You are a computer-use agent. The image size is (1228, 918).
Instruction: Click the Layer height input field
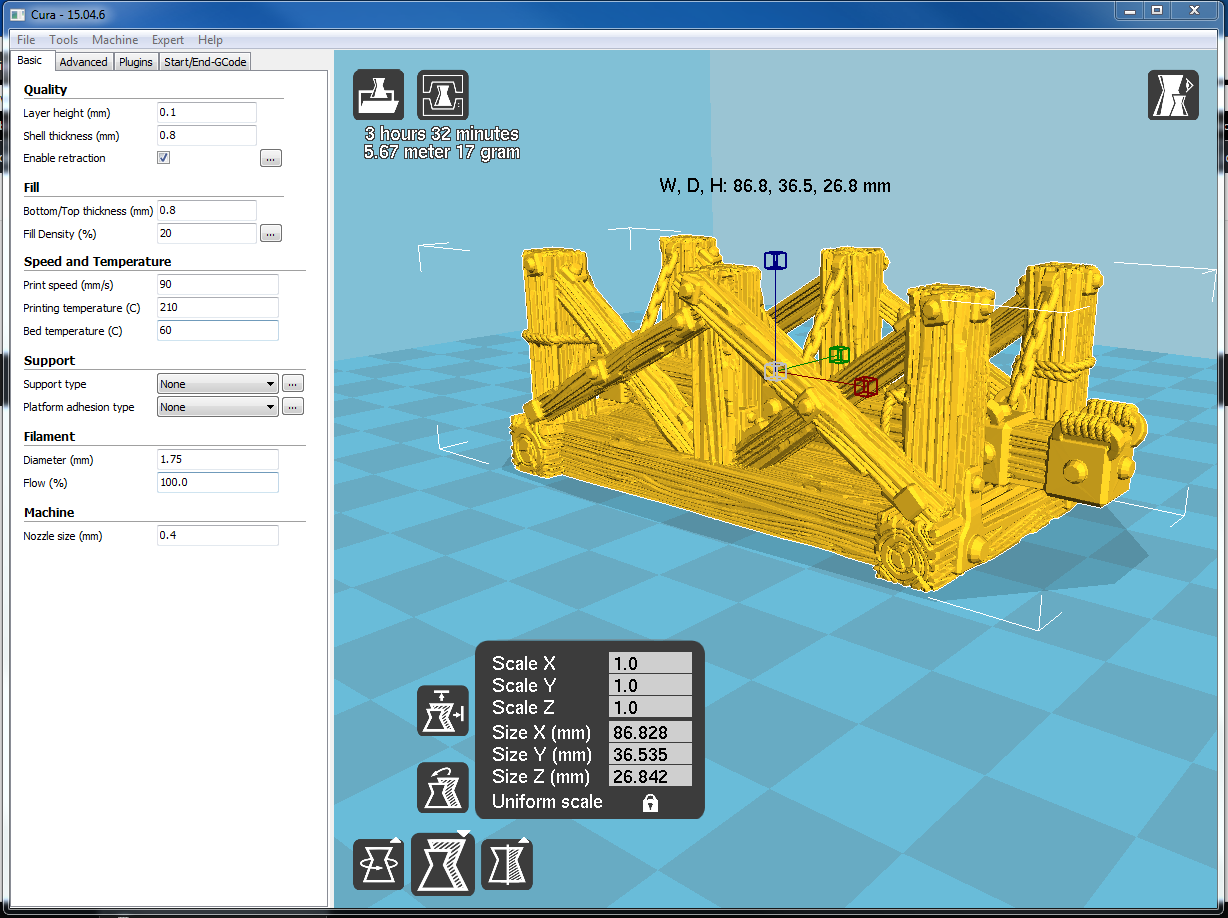[207, 113]
